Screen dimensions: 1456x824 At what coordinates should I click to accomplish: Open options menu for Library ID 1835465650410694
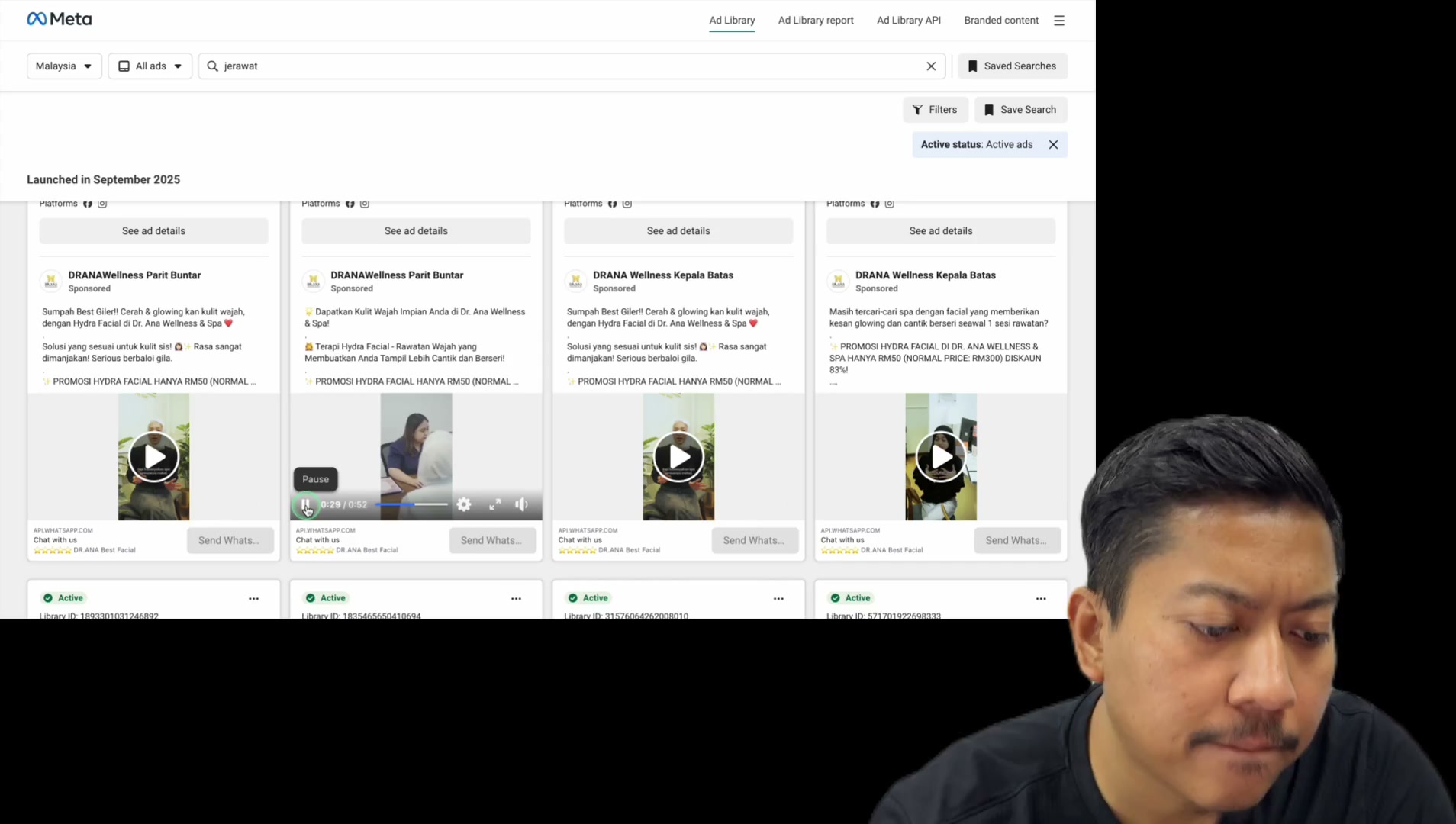[x=517, y=599]
